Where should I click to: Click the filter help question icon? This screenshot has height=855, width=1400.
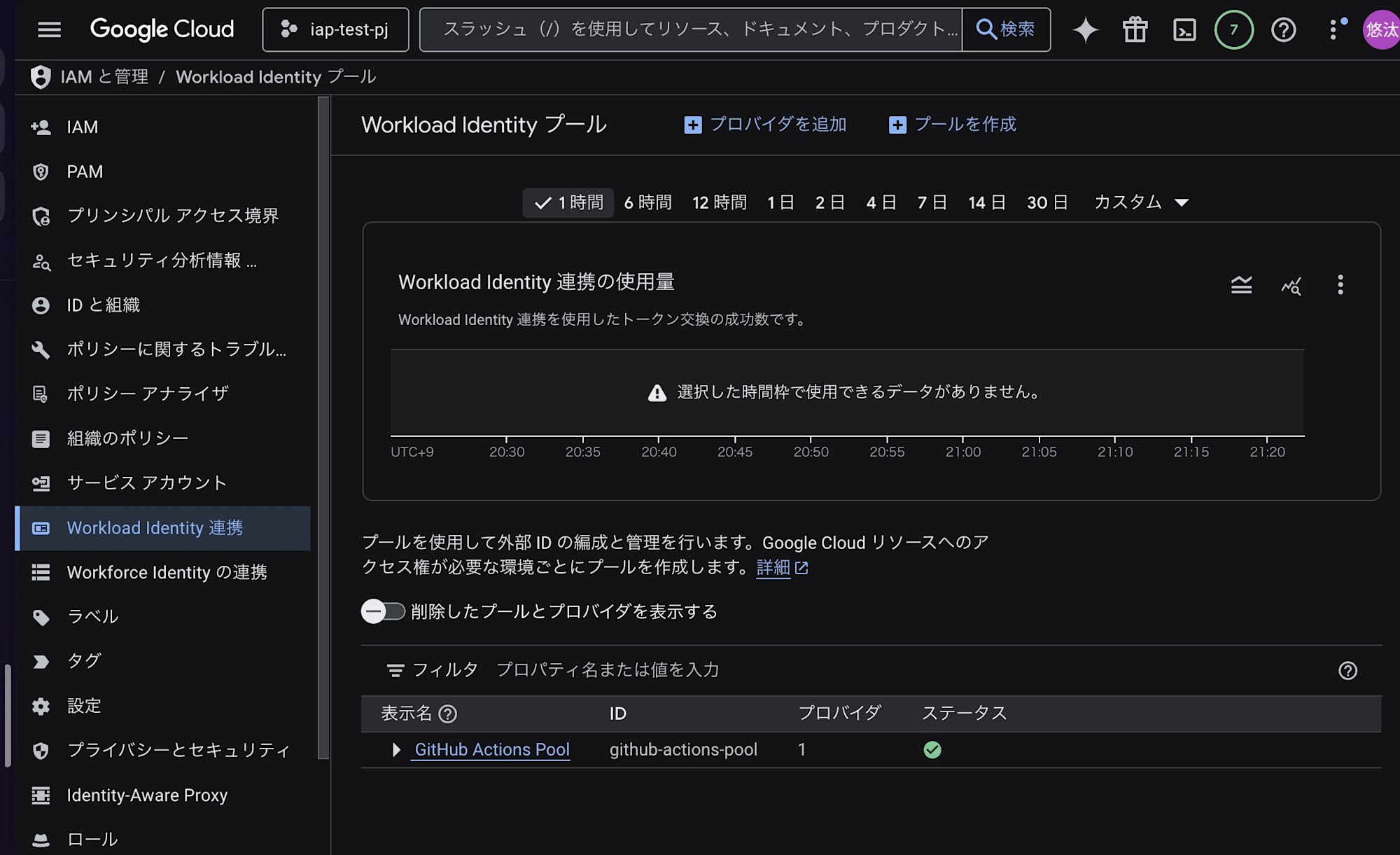1347,671
